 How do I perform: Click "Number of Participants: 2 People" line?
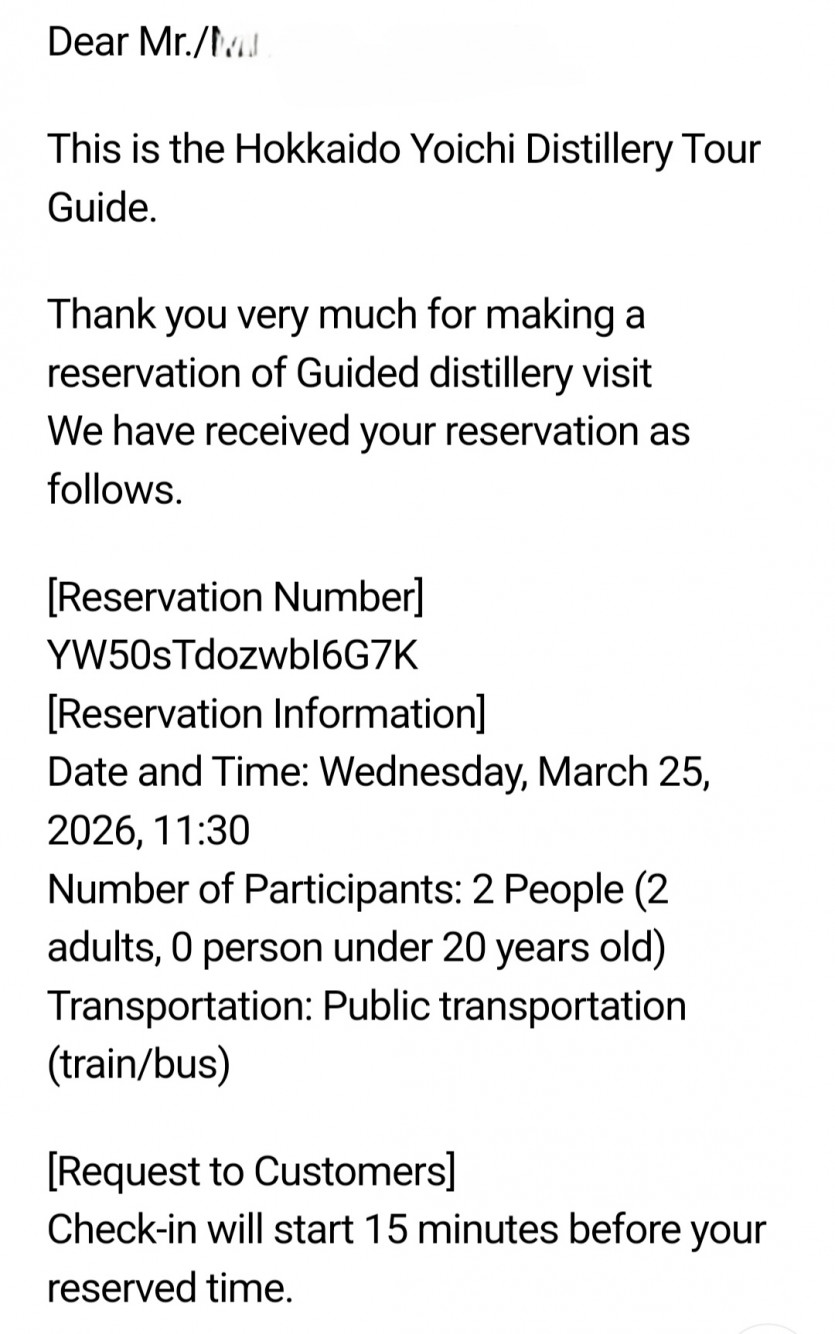pos(357,889)
